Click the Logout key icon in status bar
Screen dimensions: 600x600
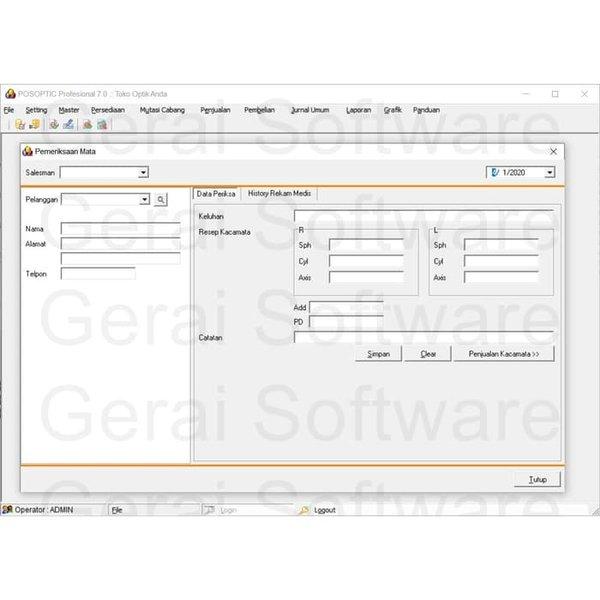point(305,510)
